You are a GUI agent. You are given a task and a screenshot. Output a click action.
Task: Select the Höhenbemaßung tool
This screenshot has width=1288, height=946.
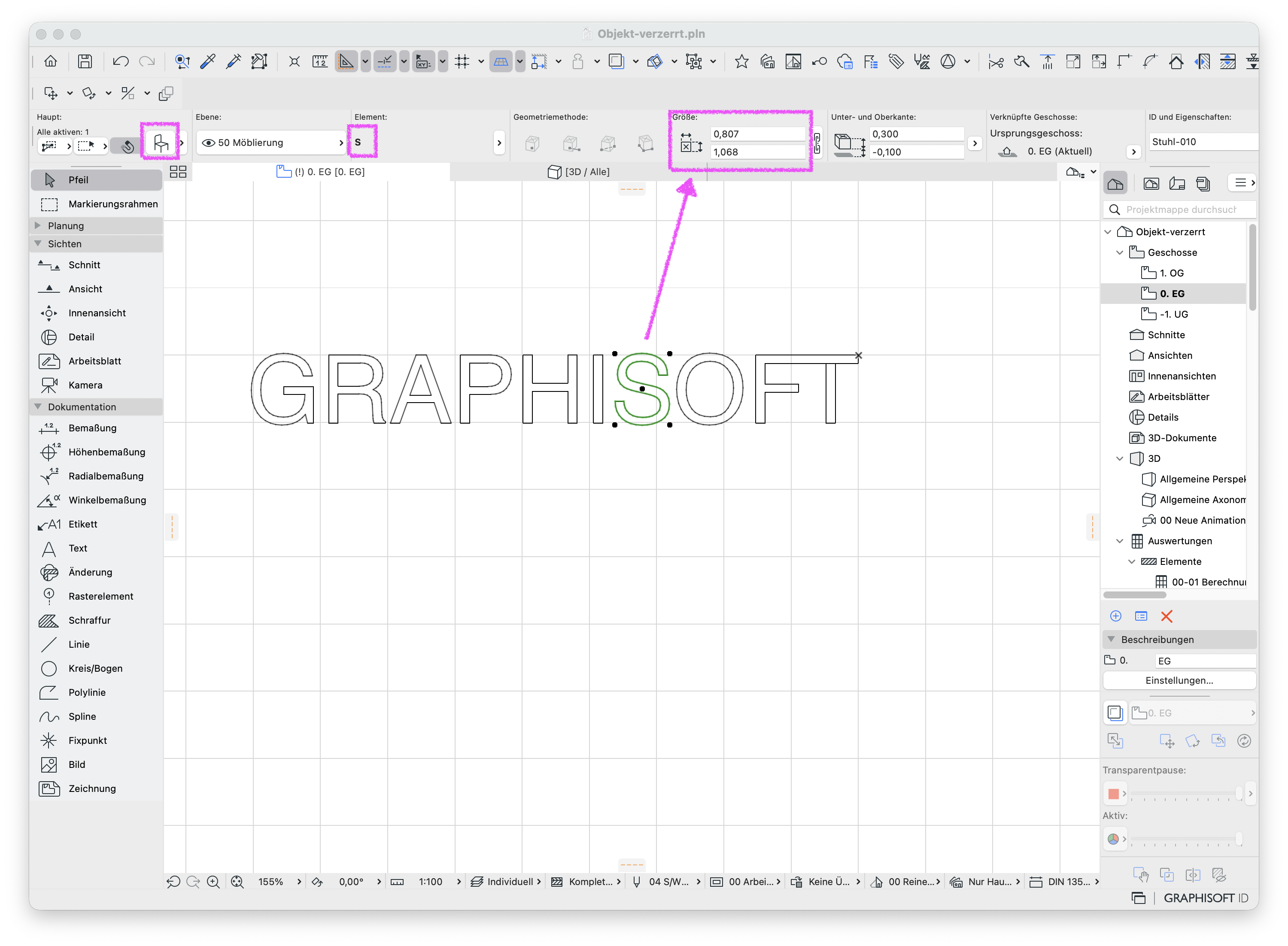[96, 452]
